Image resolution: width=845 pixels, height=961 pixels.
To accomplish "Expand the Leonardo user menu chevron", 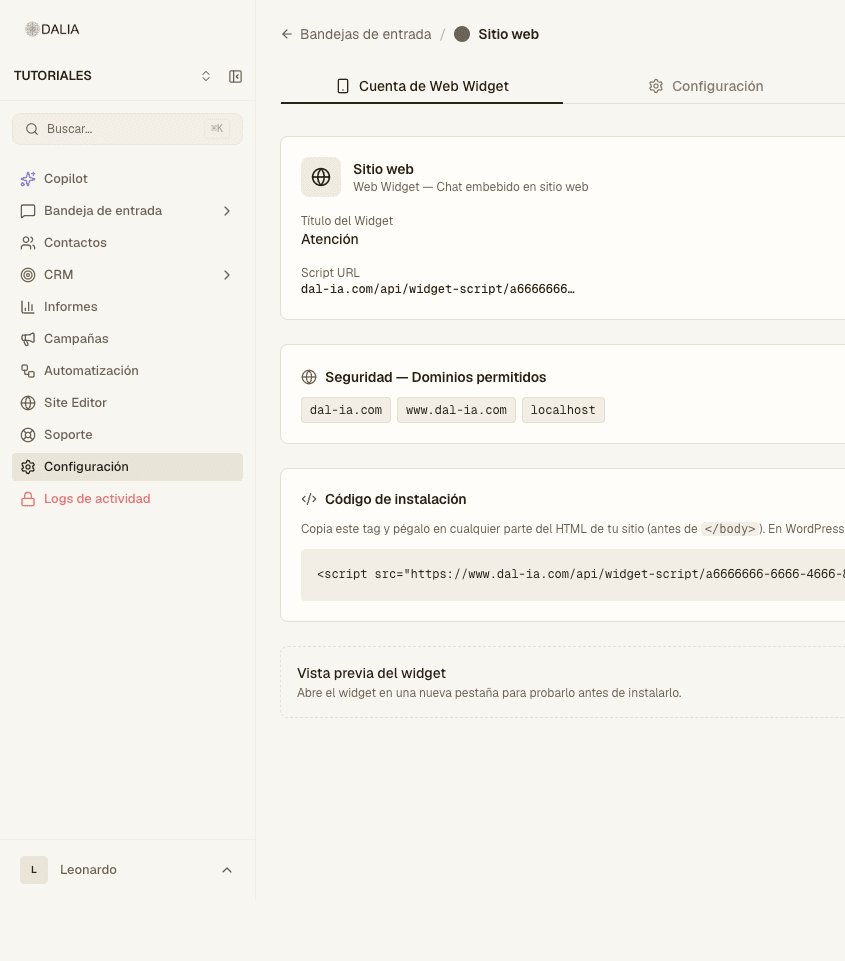I will (227, 870).
